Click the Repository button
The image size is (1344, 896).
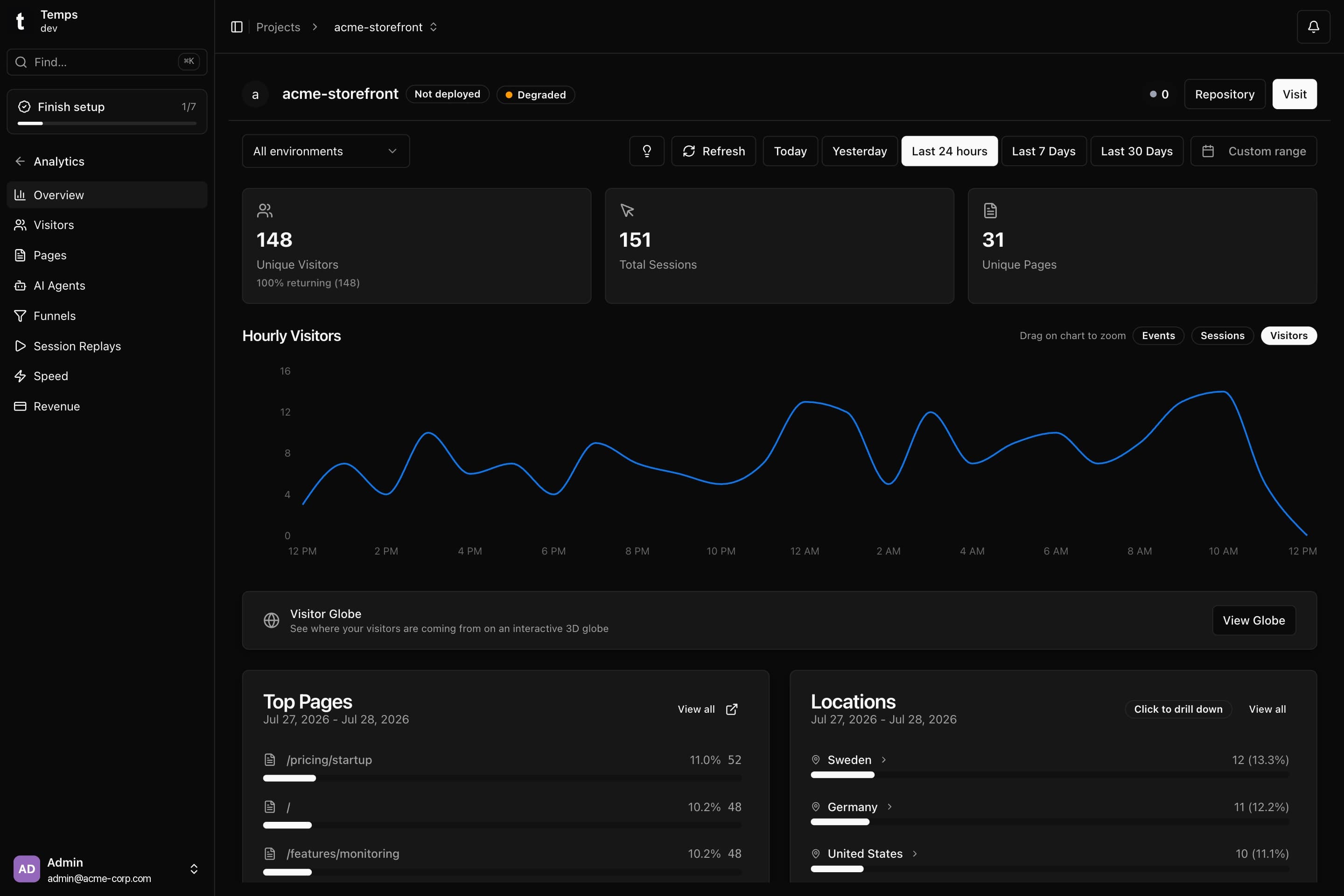1225,94
